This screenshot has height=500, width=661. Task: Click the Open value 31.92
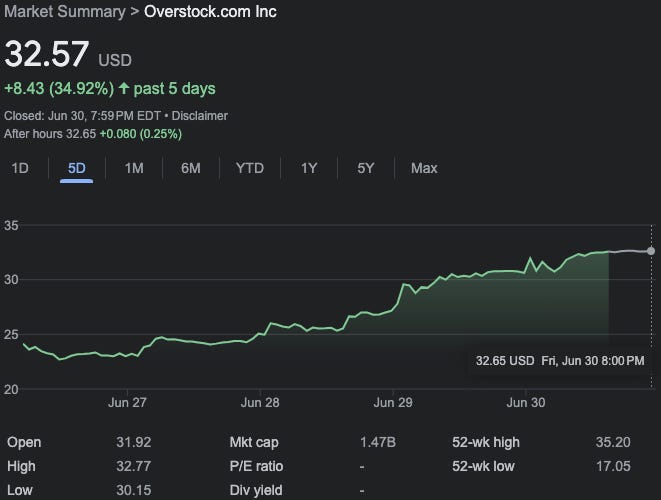click(134, 442)
